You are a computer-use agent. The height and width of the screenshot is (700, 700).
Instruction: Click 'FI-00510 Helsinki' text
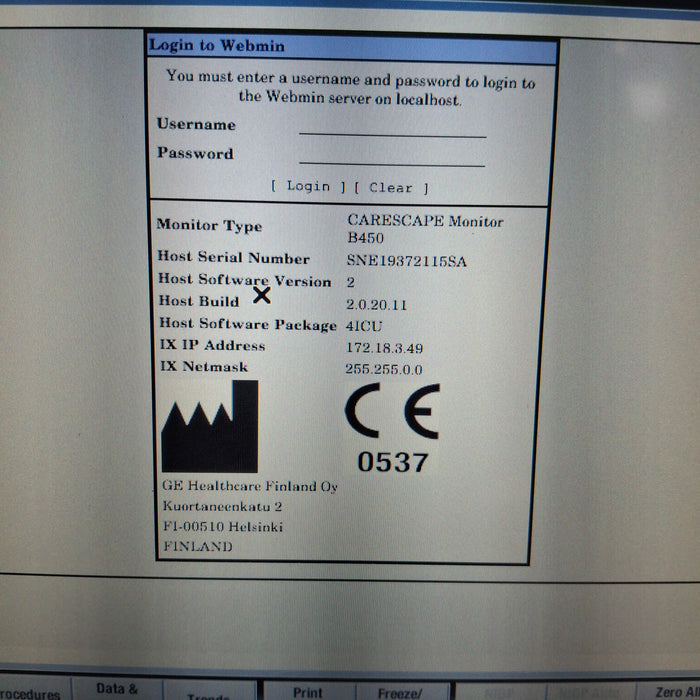pyautogui.click(x=223, y=527)
